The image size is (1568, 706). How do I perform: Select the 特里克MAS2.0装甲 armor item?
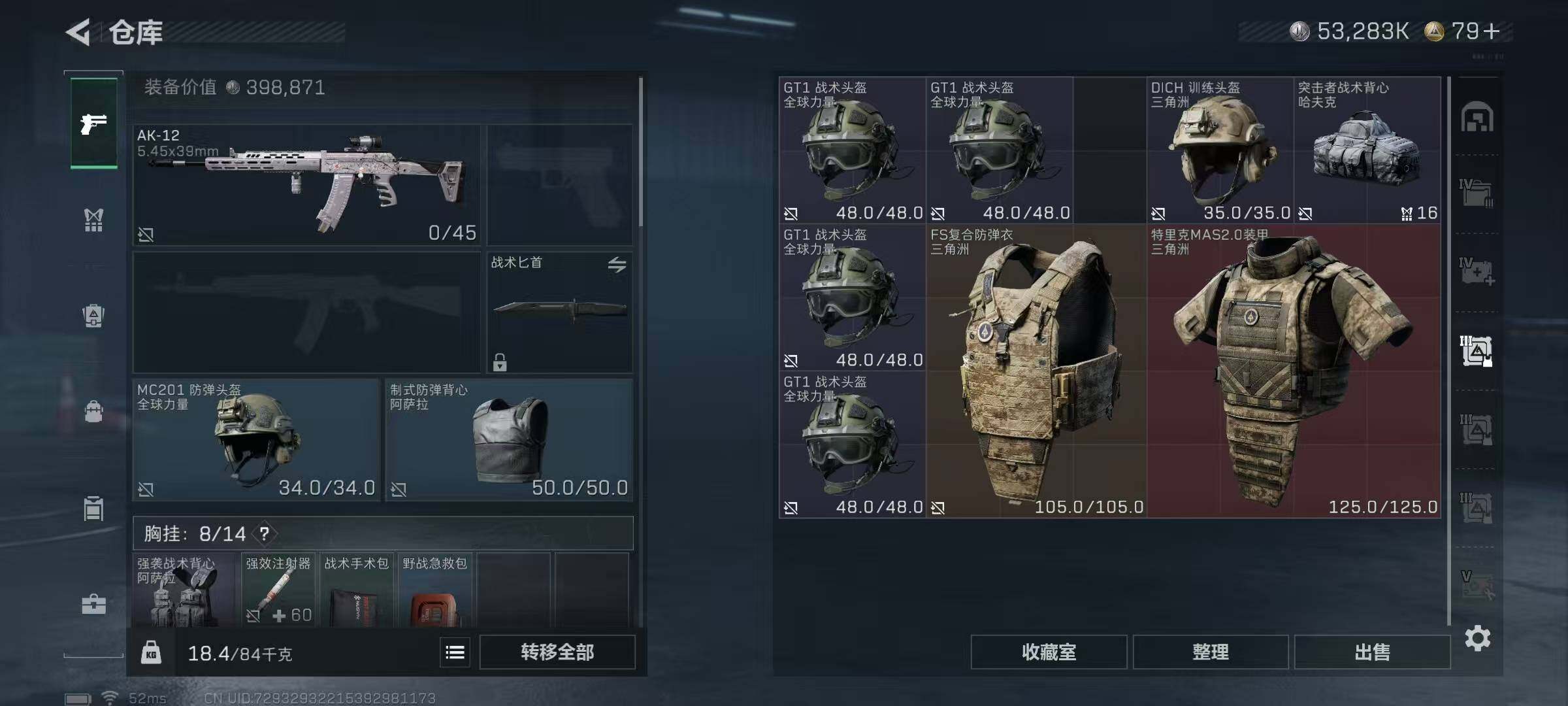pos(1294,371)
